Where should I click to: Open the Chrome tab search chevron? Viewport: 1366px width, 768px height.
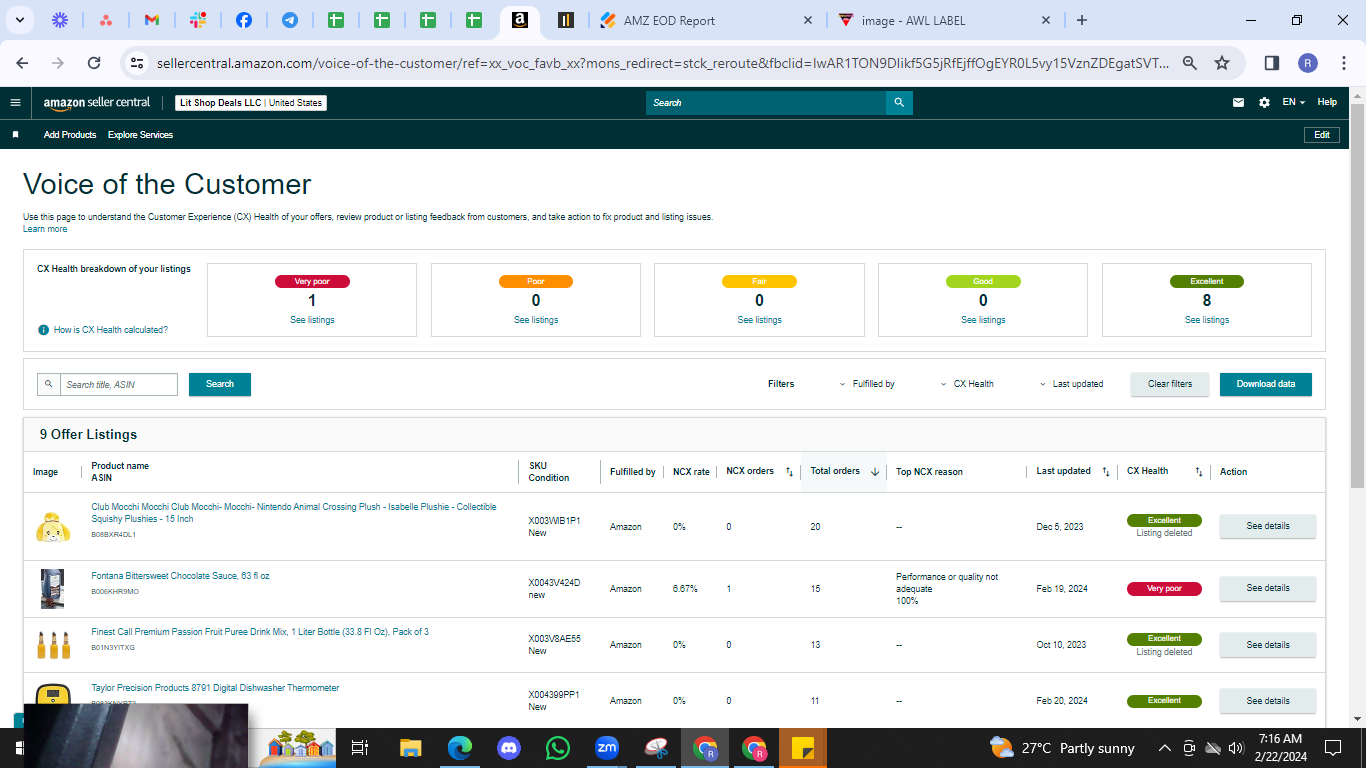22,20
